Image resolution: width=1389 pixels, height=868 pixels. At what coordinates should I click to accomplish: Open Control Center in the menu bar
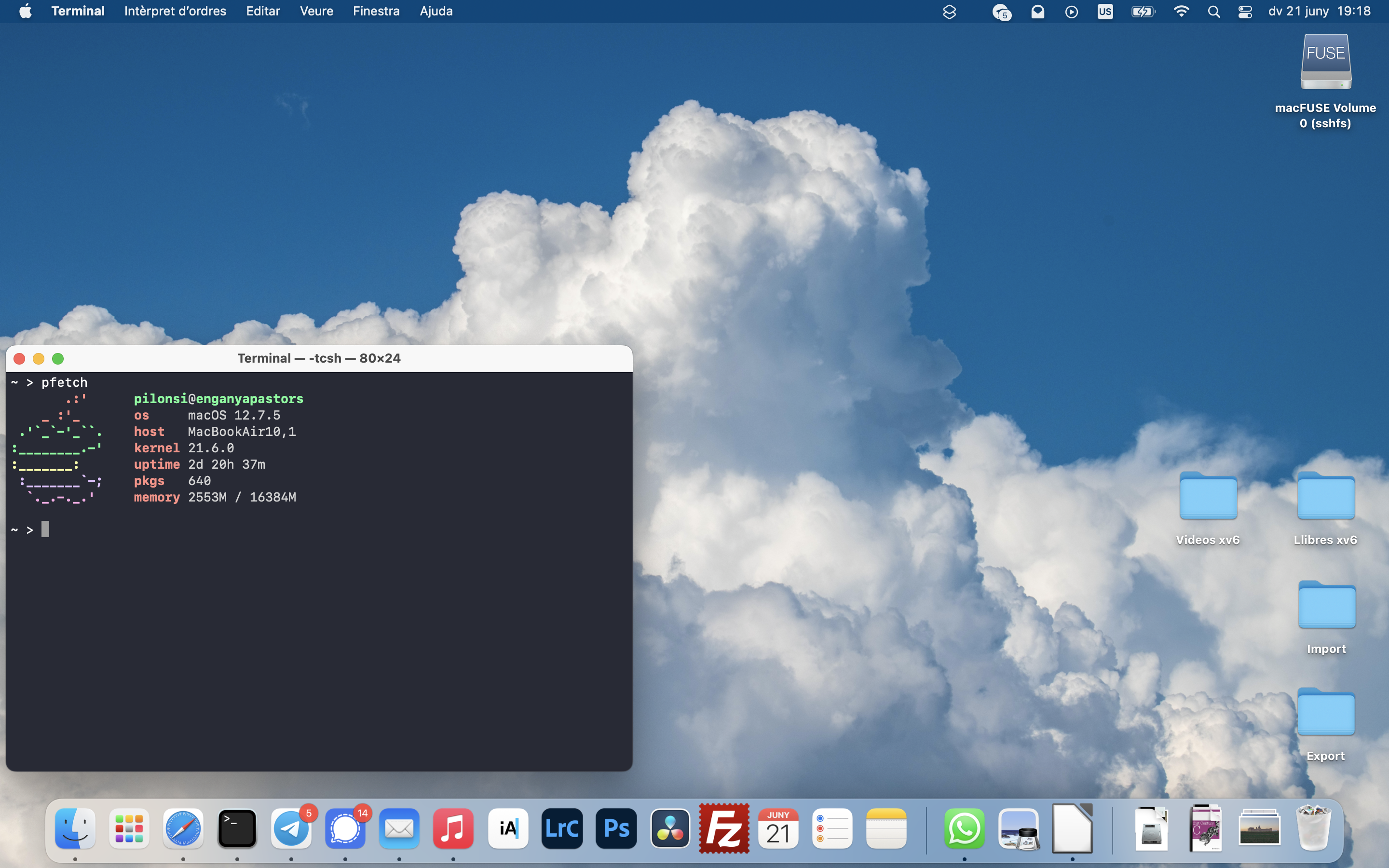tap(1245, 12)
